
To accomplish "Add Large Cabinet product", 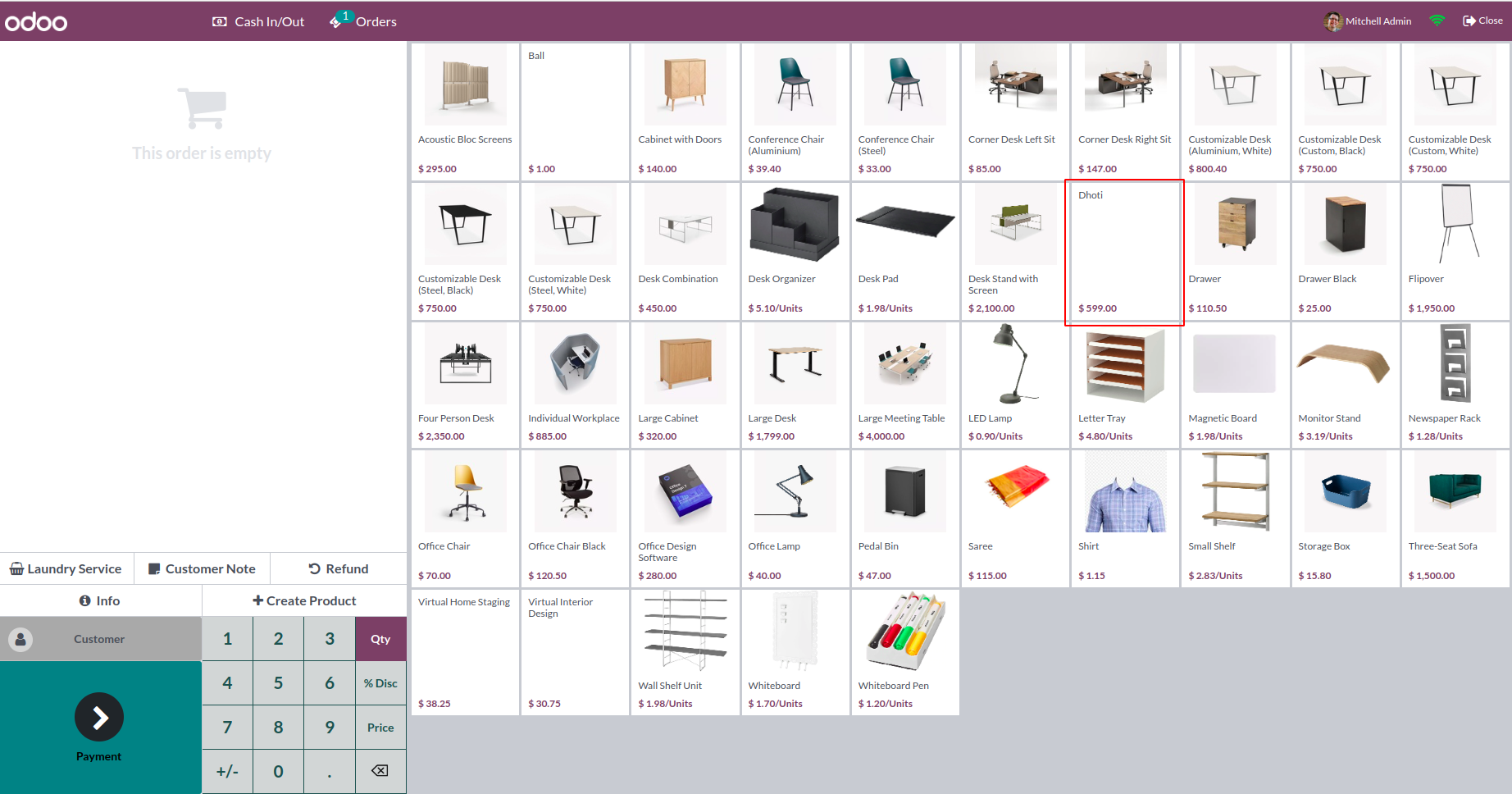I will coord(685,385).
